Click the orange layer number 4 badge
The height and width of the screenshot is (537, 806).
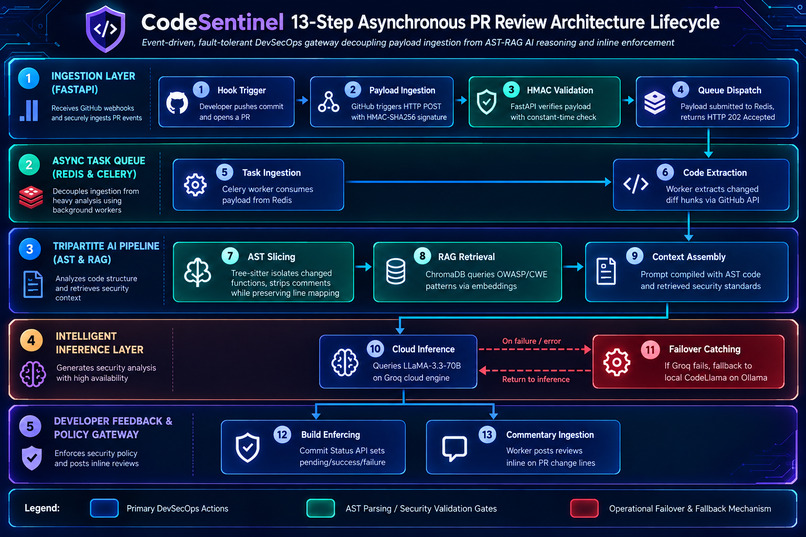click(x=31, y=341)
